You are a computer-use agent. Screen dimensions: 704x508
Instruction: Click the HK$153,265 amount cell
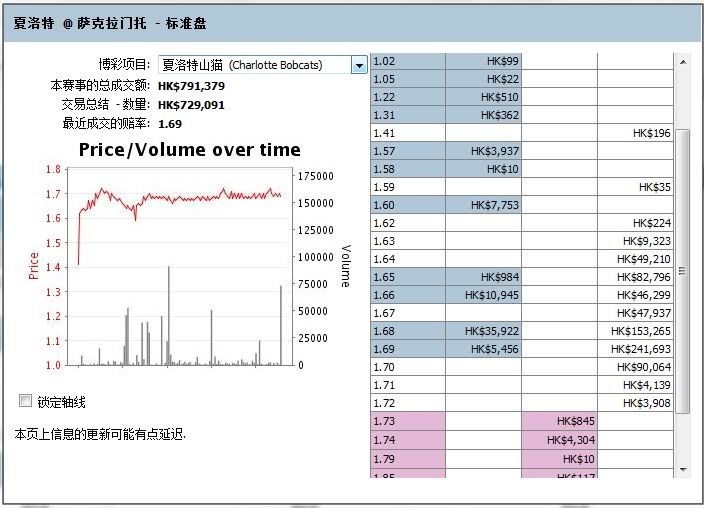(x=636, y=331)
